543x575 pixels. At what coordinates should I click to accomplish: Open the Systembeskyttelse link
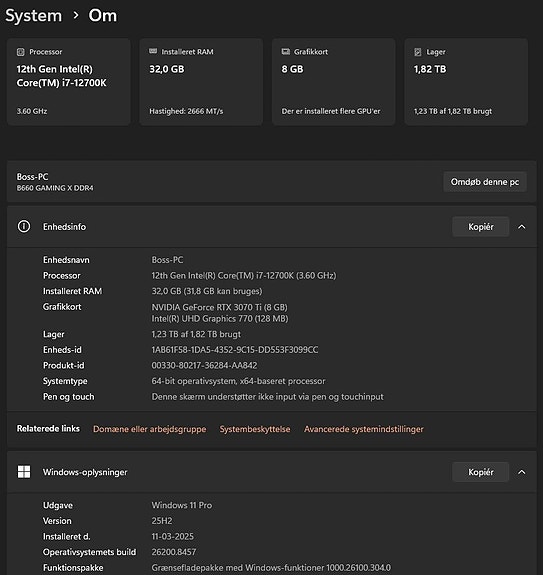point(255,429)
